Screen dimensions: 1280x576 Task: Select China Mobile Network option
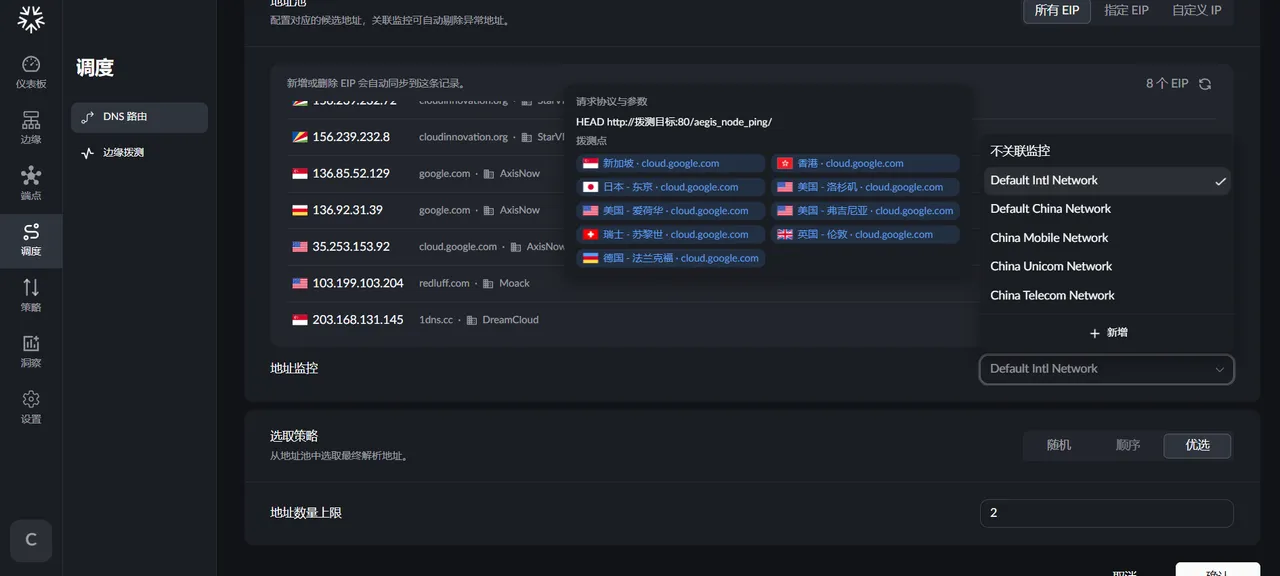1107,238
